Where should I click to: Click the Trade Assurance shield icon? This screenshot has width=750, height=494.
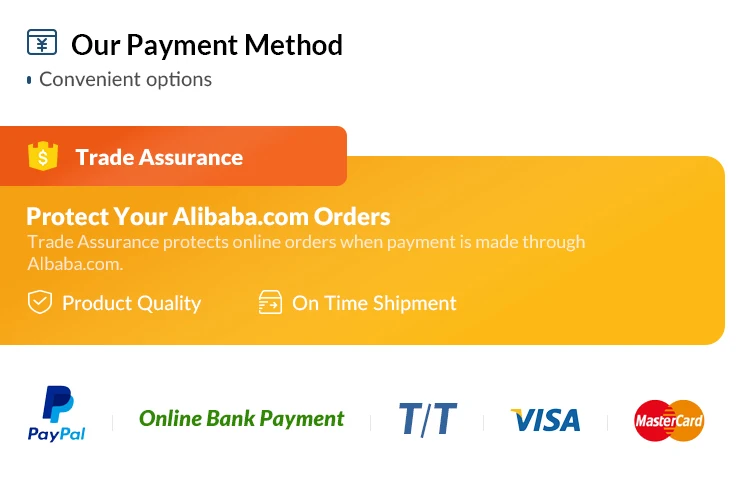tap(43, 157)
